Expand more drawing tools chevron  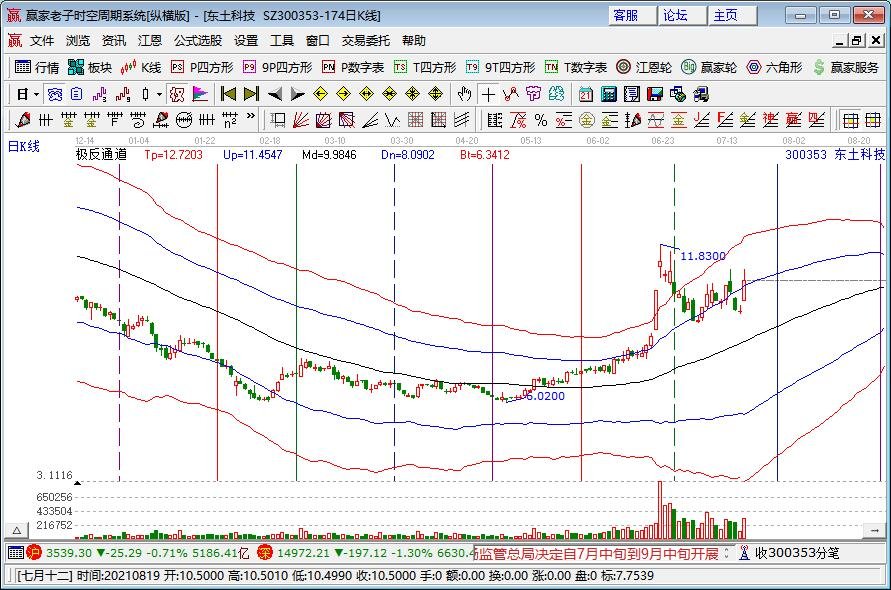(251, 118)
